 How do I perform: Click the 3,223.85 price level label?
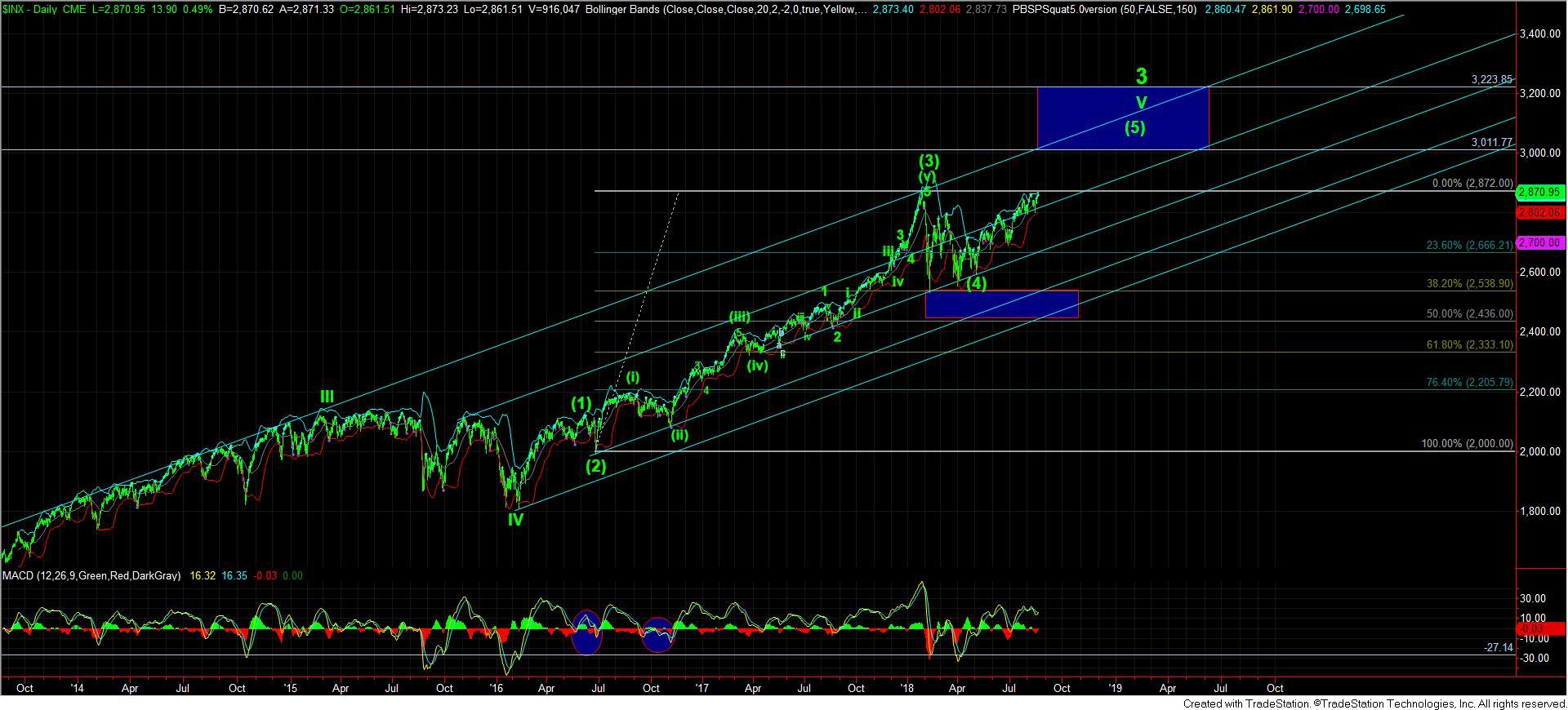click(1491, 80)
